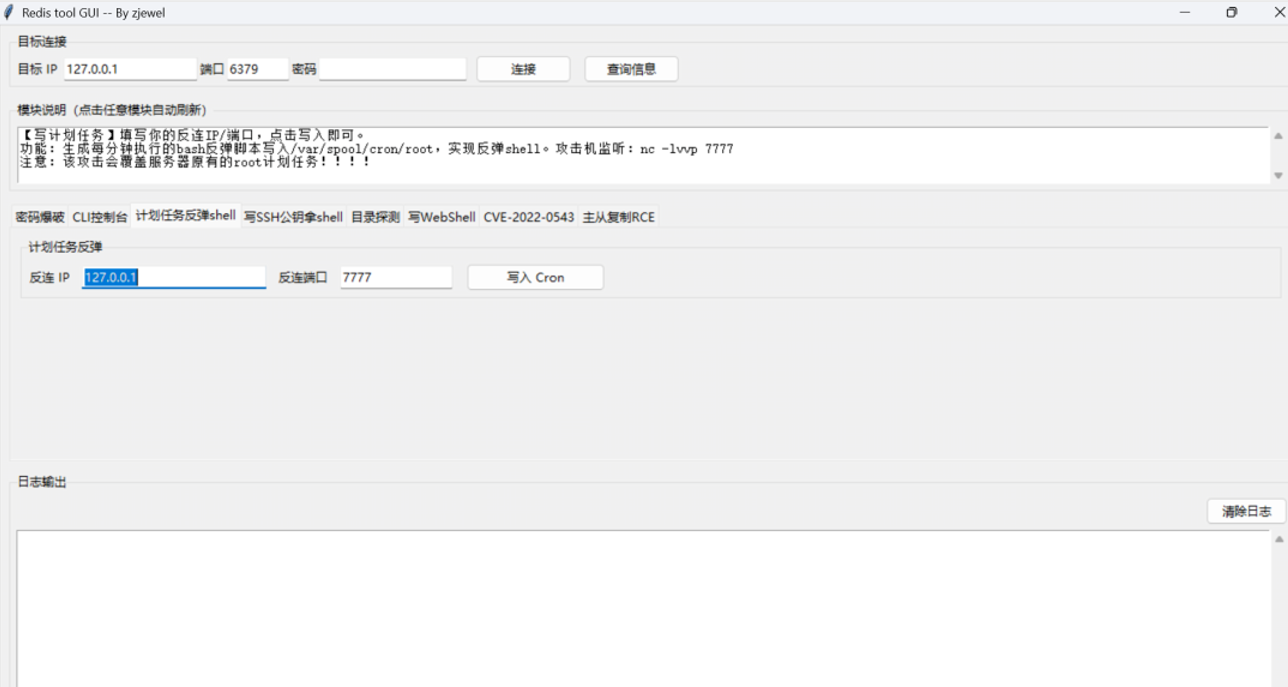This screenshot has height=687, width=1288.
Task: Focus the 端口 field showing 6379
Action: [x=257, y=69]
